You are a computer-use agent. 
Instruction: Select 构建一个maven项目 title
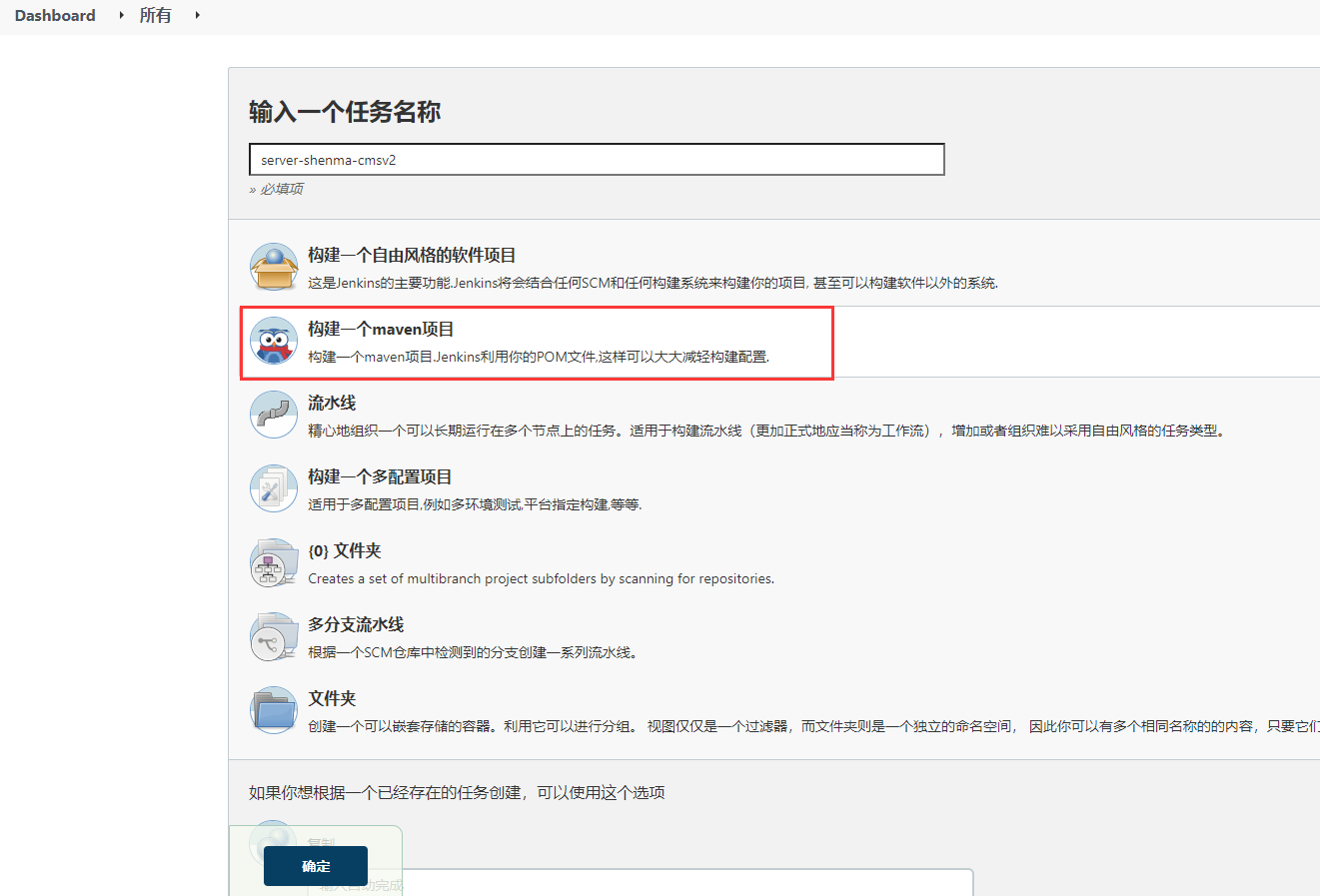[x=381, y=329]
